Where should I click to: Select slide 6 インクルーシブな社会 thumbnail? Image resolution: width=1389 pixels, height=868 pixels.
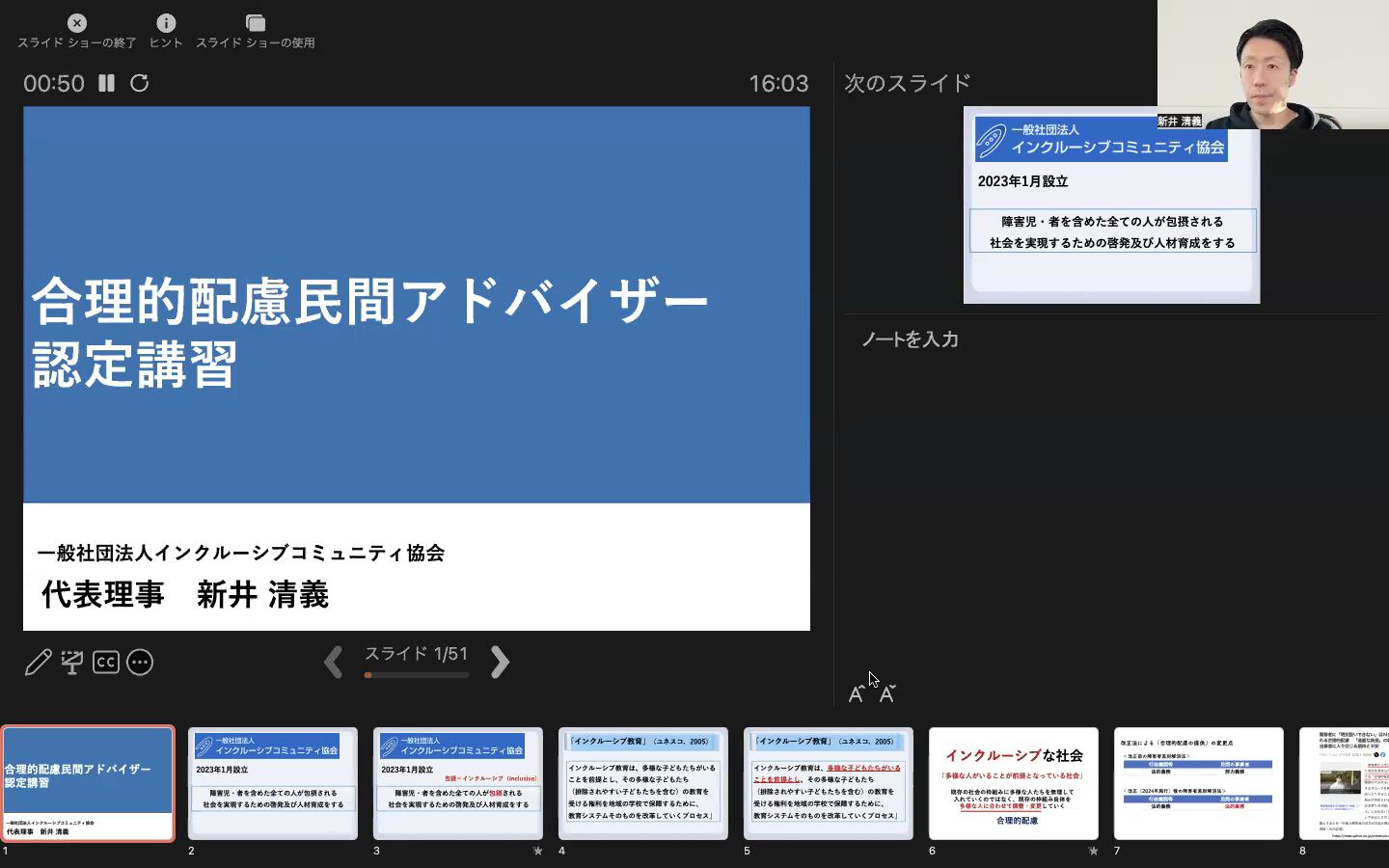click(x=1014, y=784)
